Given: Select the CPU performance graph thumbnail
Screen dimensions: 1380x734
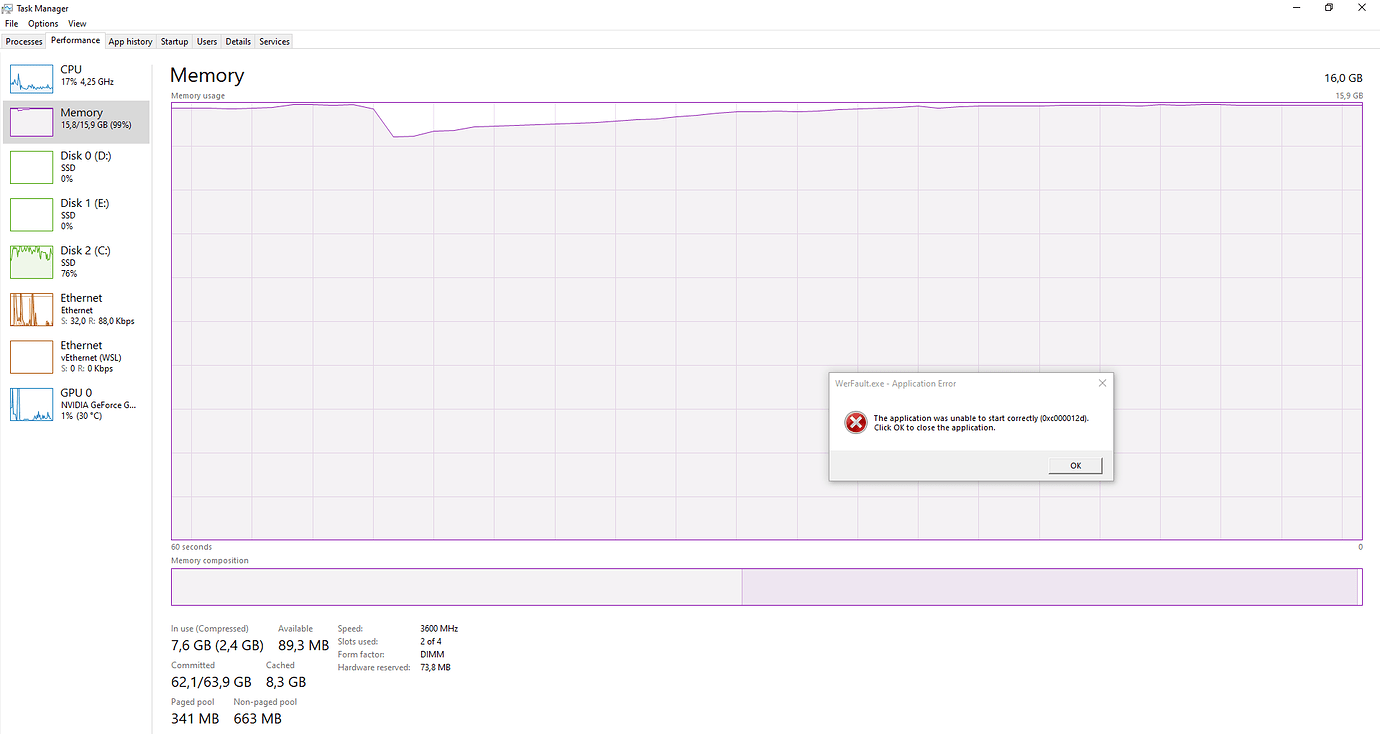Looking at the screenshot, I should [31, 79].
